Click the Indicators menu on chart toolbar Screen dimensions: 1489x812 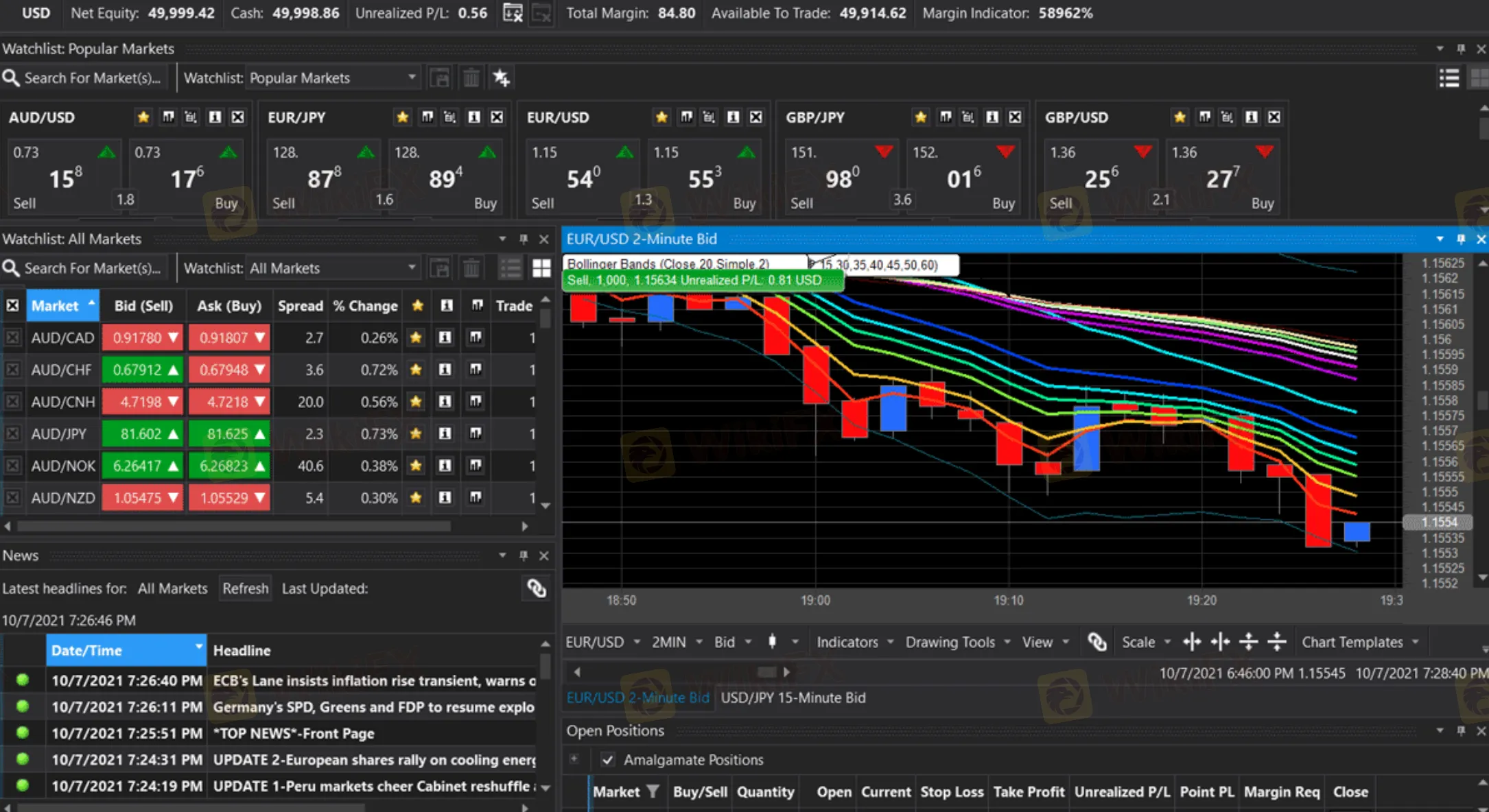click(x=848, y=641)
